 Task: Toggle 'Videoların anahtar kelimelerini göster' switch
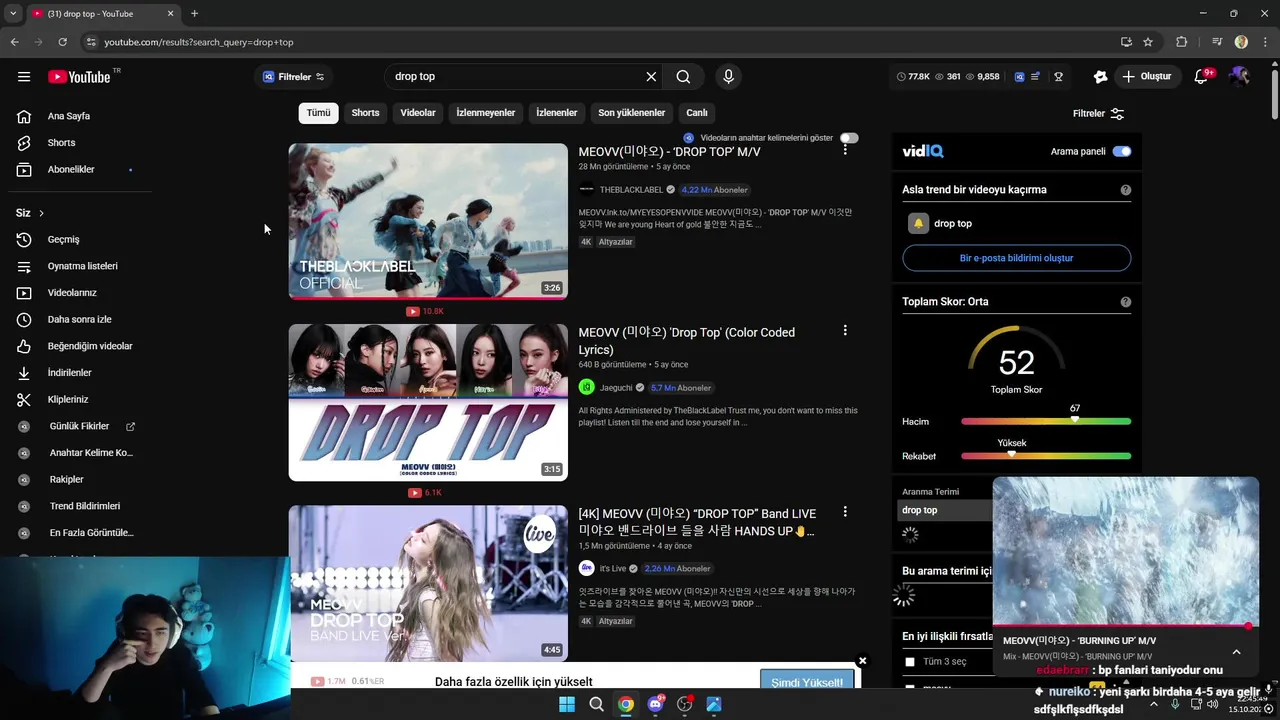click(x=849, y=138)
